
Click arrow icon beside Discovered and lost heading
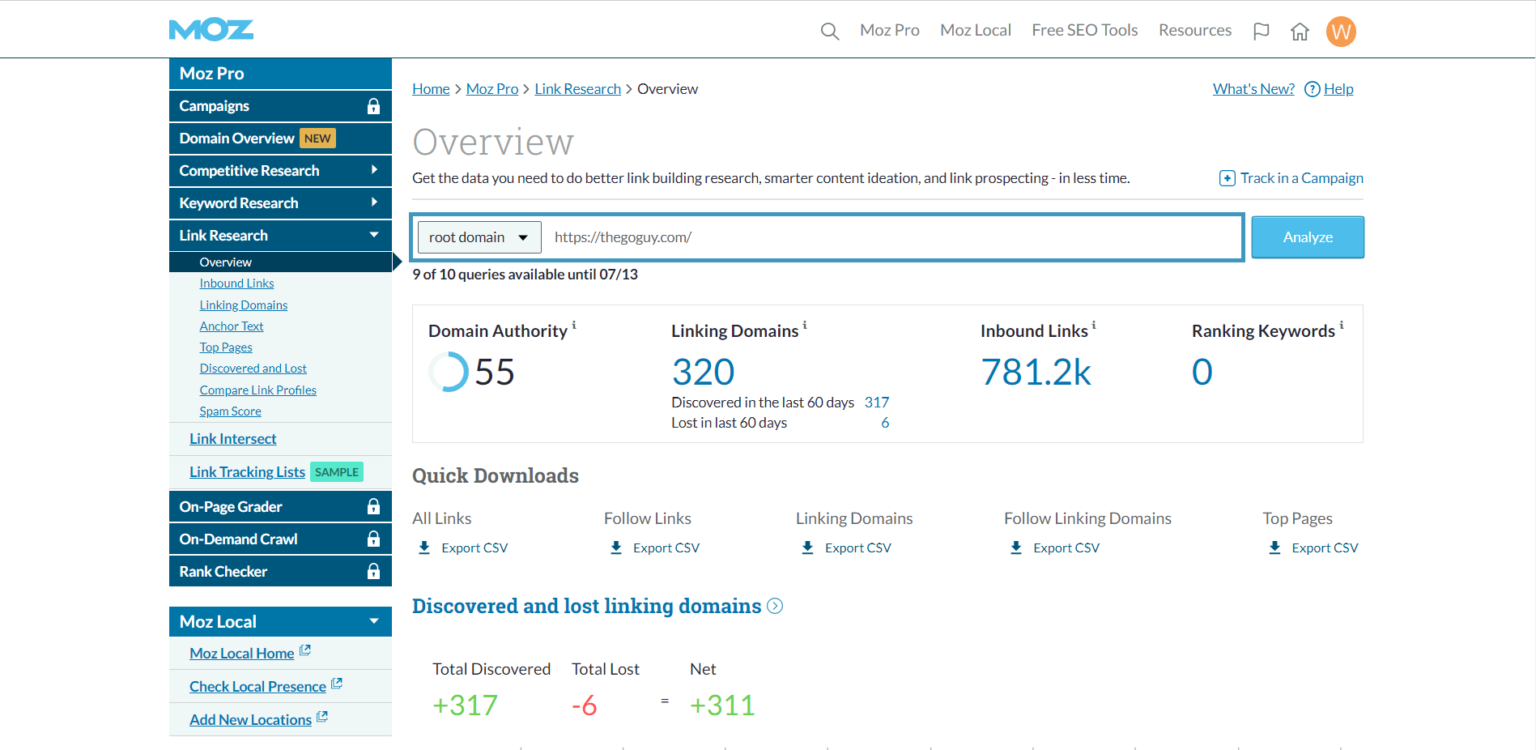[774, 606]
